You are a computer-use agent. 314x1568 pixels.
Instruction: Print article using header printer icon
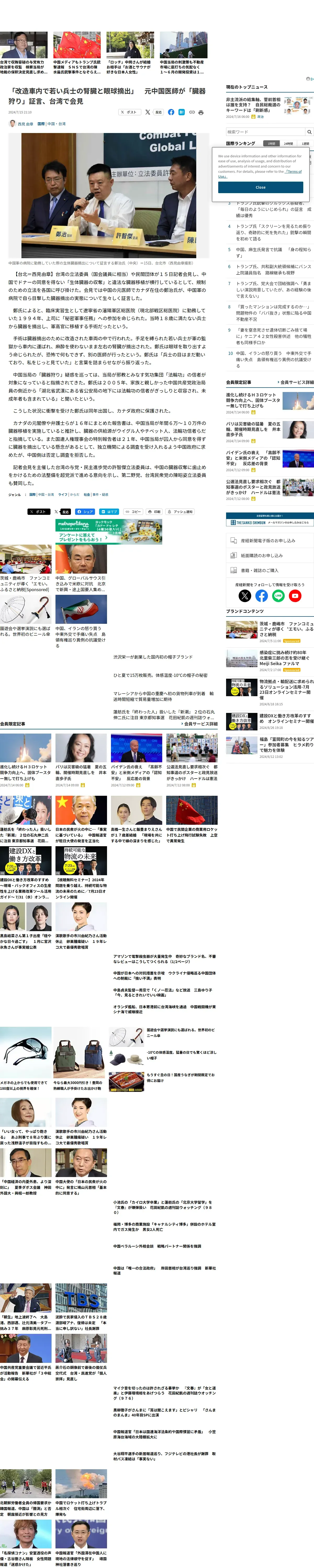[201, 112]
